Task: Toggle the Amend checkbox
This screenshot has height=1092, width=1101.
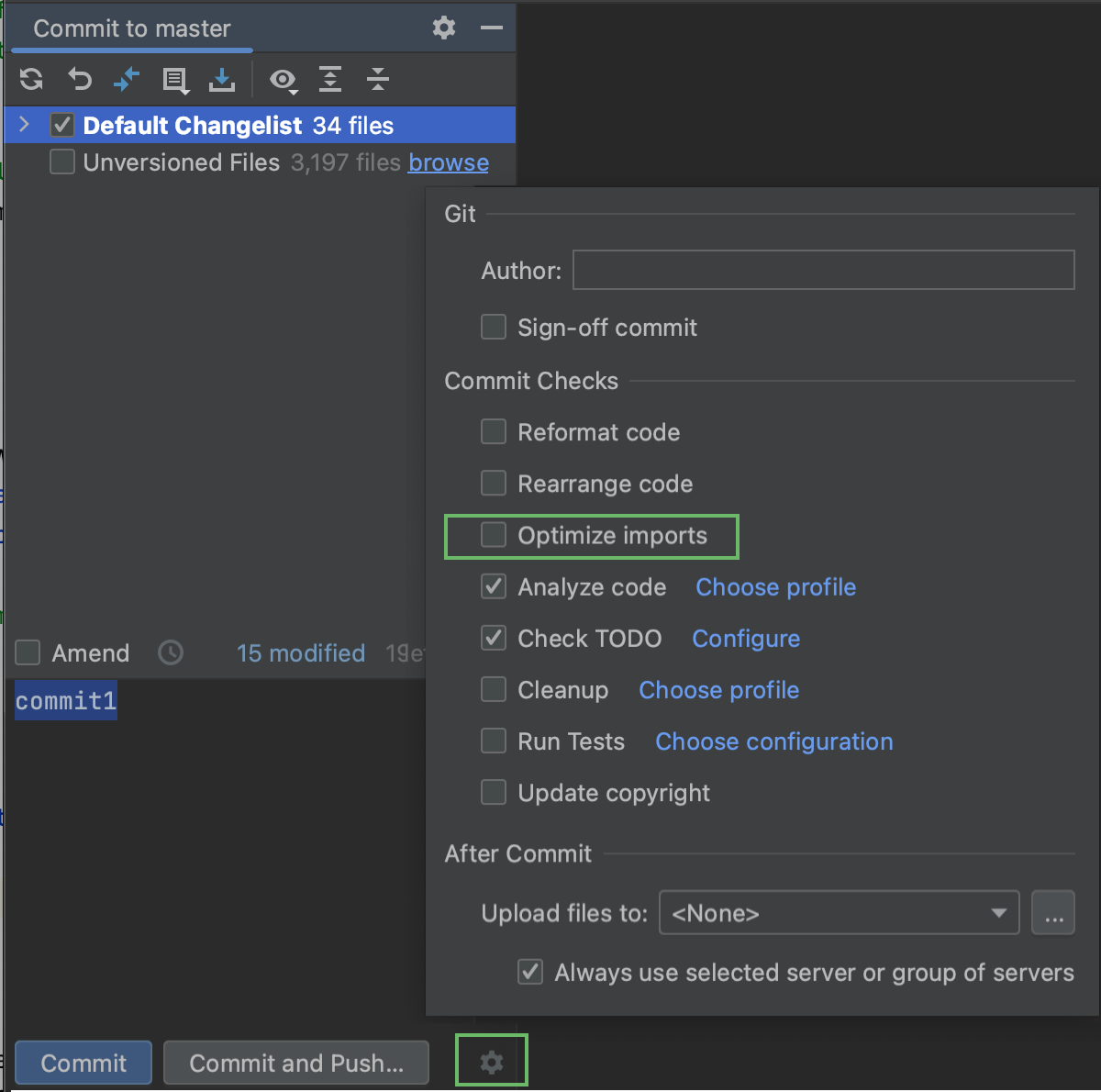Action: pos(27,652)
